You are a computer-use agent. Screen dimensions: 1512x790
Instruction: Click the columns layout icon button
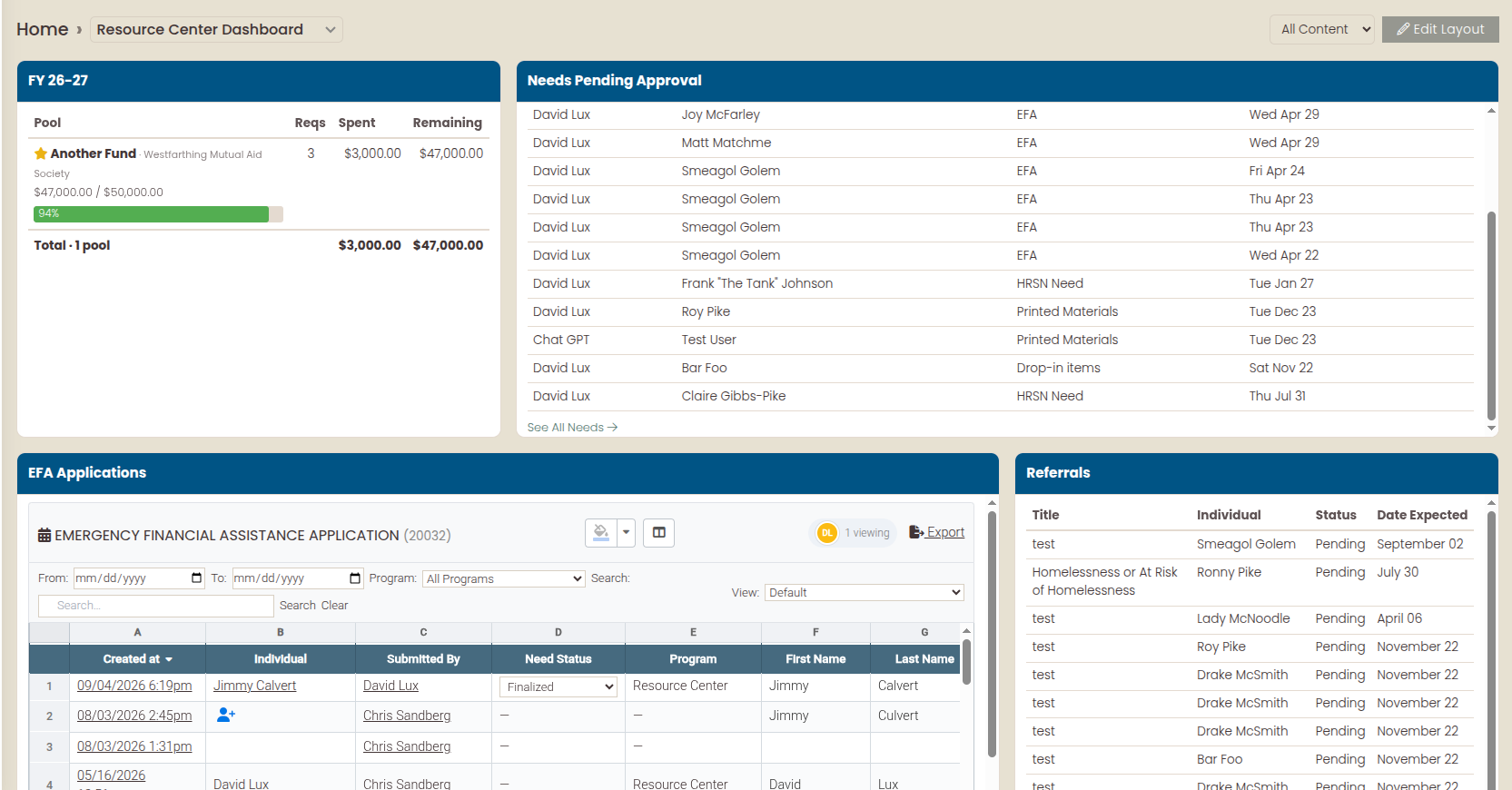pyautogui.click(x=659, y=533)
